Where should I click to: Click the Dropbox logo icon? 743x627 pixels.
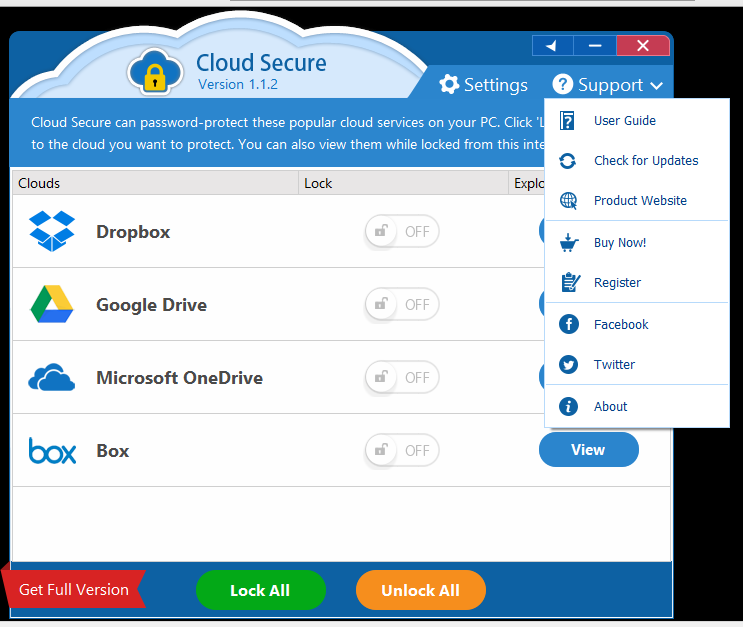pyautogui.click(x=52, y=231)
